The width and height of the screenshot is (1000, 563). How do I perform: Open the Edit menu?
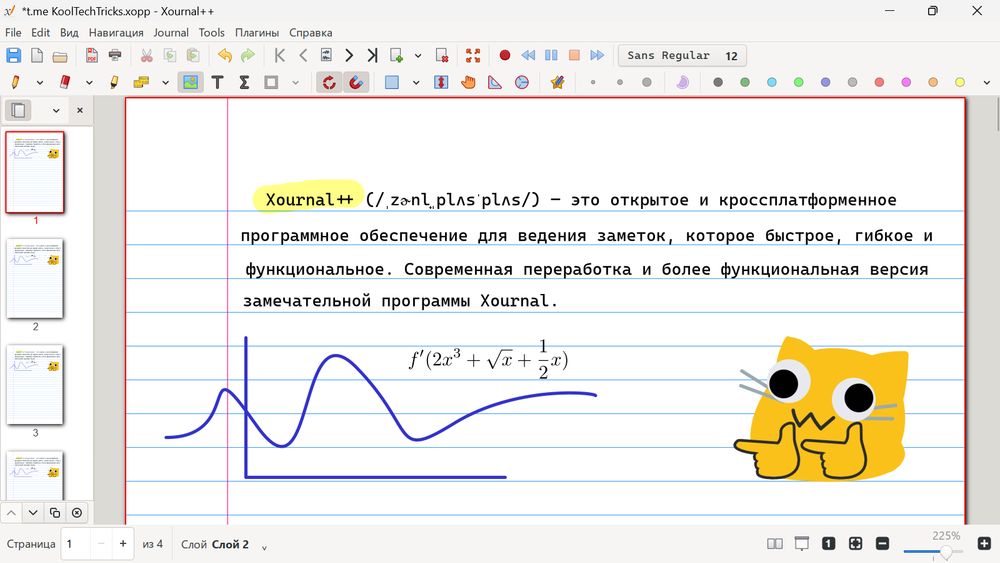[40, 33]
